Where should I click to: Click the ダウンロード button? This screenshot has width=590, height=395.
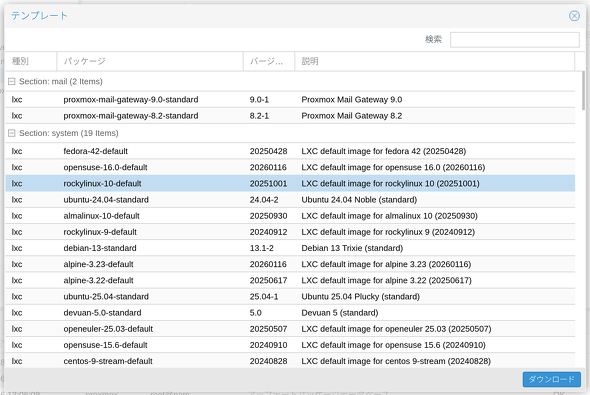pyautogui.click(x=551, y=379)
